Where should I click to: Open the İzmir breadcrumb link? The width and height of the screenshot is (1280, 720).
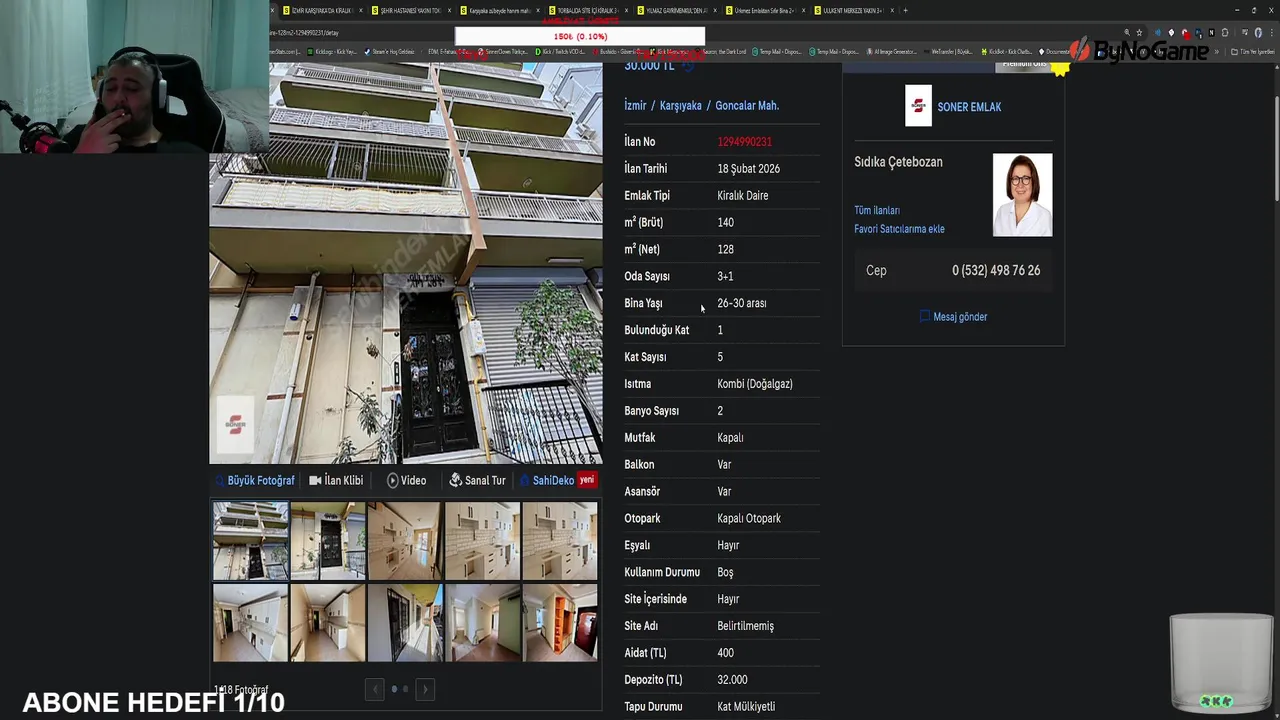point(635,106)
